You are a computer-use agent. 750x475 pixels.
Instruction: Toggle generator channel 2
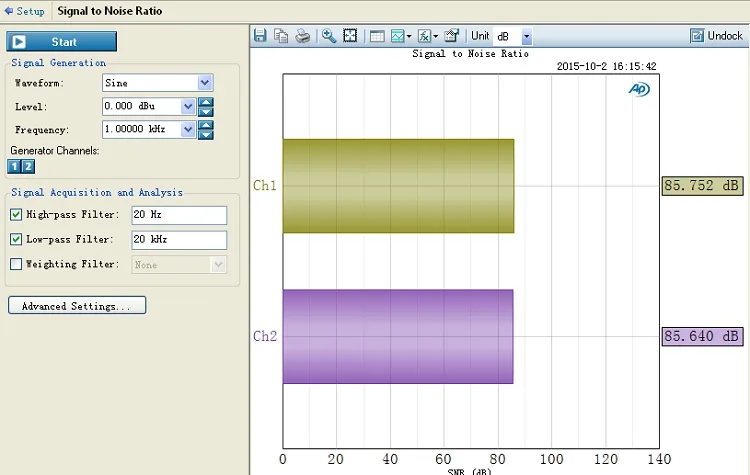(28, 166)
